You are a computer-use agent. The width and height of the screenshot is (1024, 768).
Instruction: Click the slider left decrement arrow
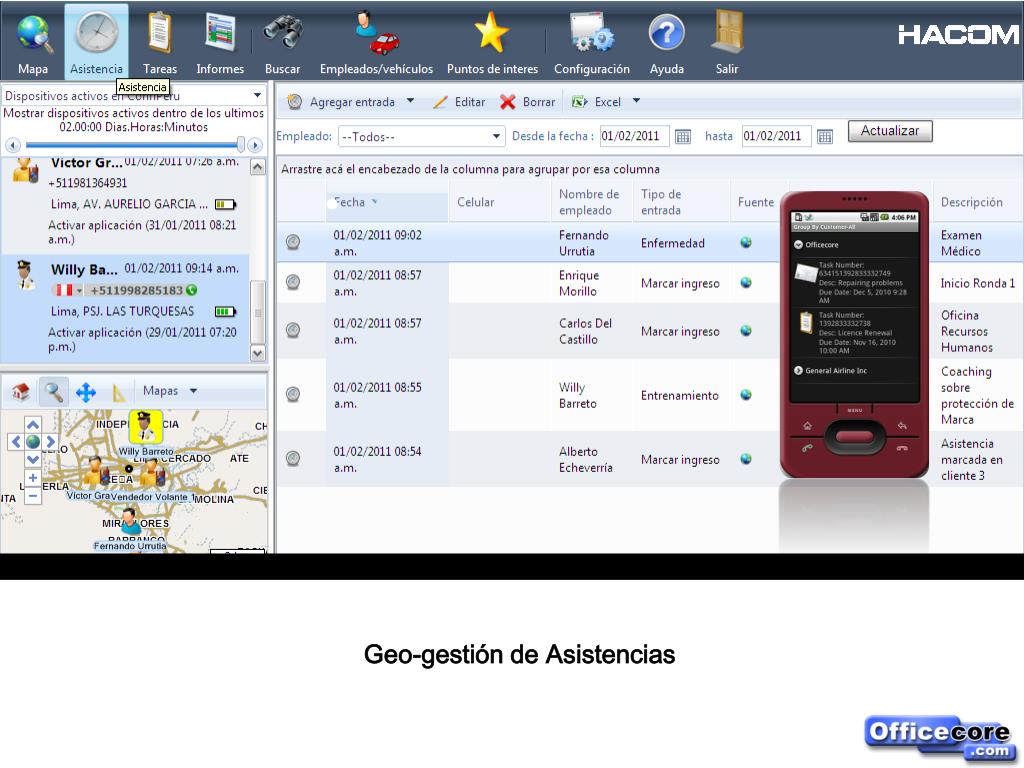click(x=13, y=145)
